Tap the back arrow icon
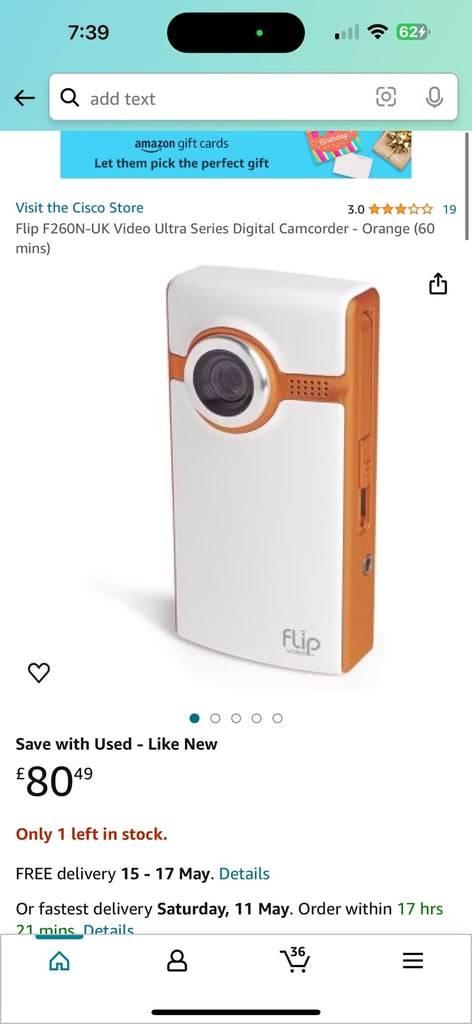Screen dimensions: 472x1024 (x=25, y=98)
